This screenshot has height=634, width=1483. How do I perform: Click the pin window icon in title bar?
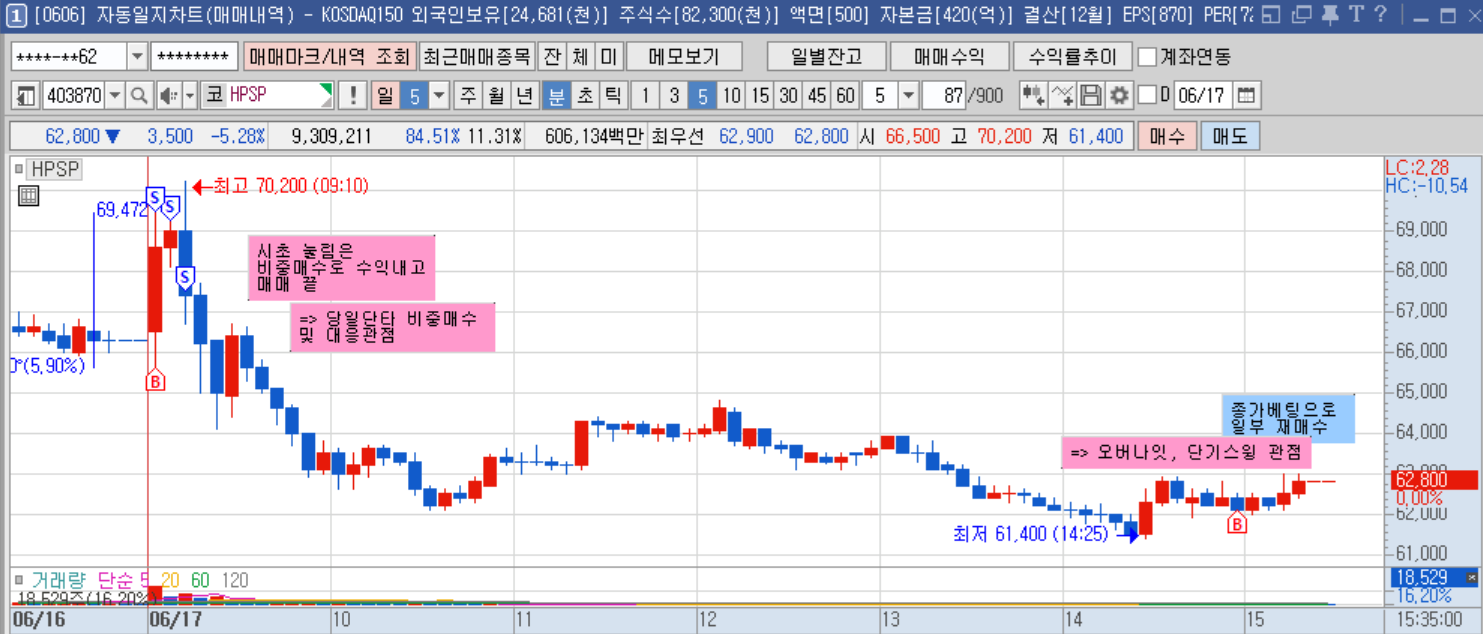[x=1329, y=14]
